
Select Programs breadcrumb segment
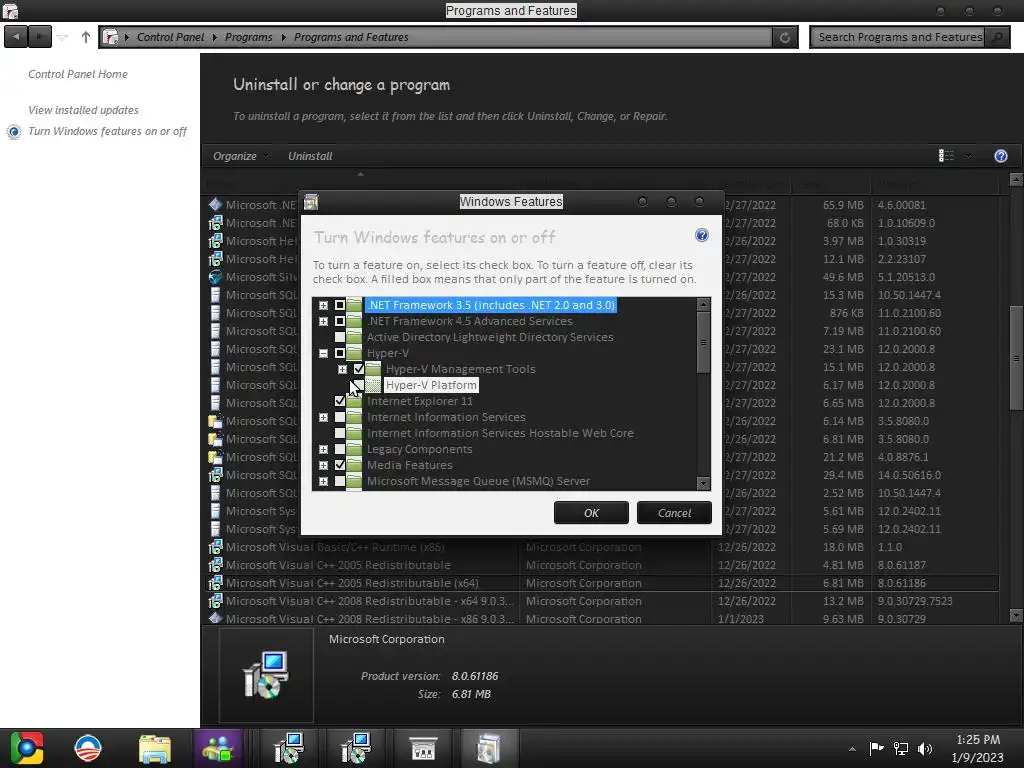pos(248,37)
